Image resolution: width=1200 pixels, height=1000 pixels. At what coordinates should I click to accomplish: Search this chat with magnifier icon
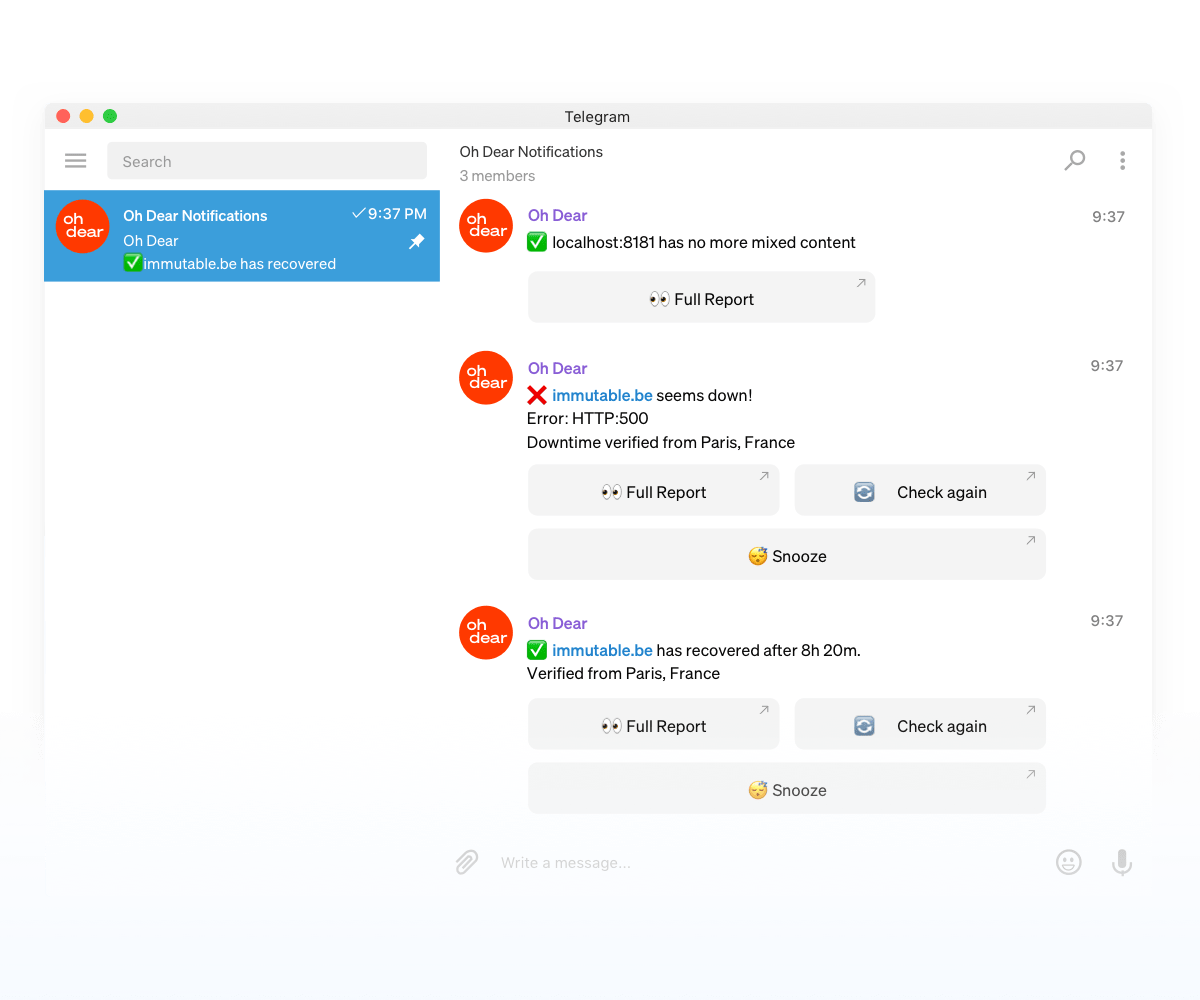pos(1075,160)
